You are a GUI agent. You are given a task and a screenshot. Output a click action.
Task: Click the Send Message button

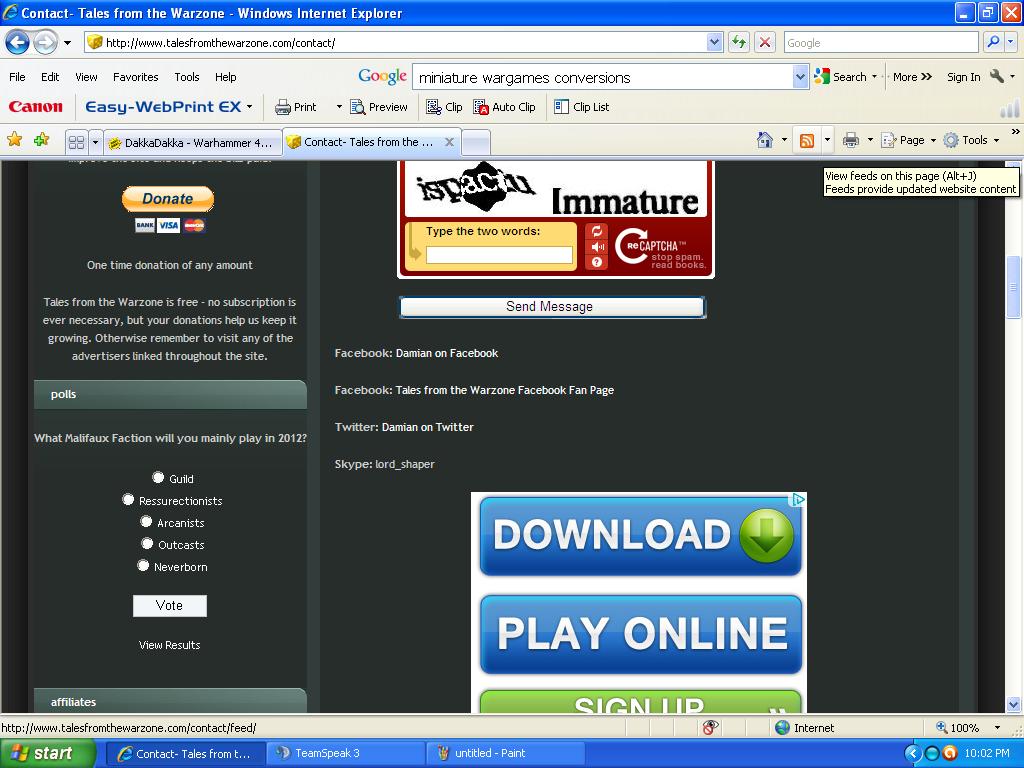click(552, 307)
